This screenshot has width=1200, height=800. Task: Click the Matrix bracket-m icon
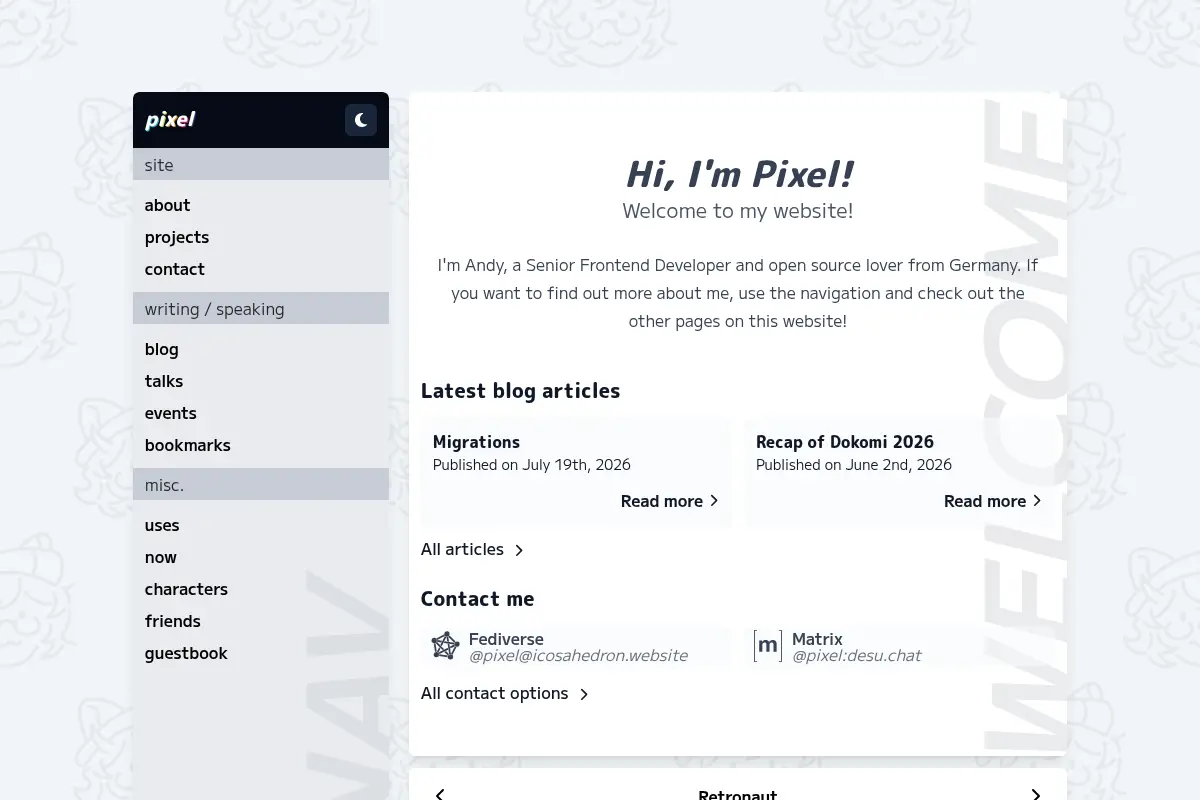[768, 646]
